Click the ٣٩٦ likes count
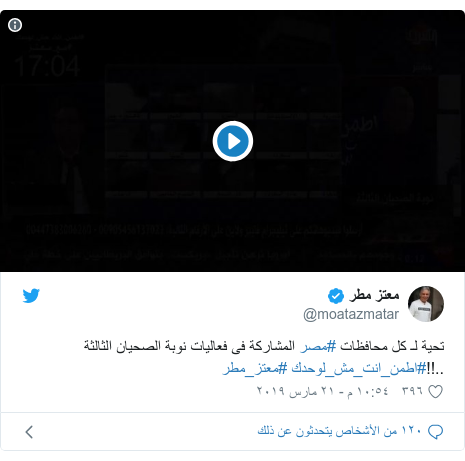Screen dimensions: 465x461 click(x=412, y=391)
